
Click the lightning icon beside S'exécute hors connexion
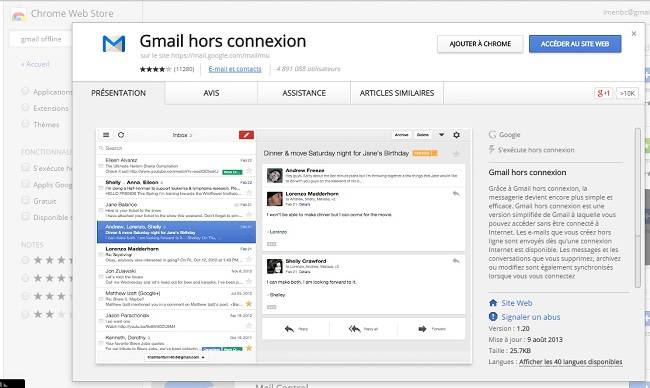[492, 149]
